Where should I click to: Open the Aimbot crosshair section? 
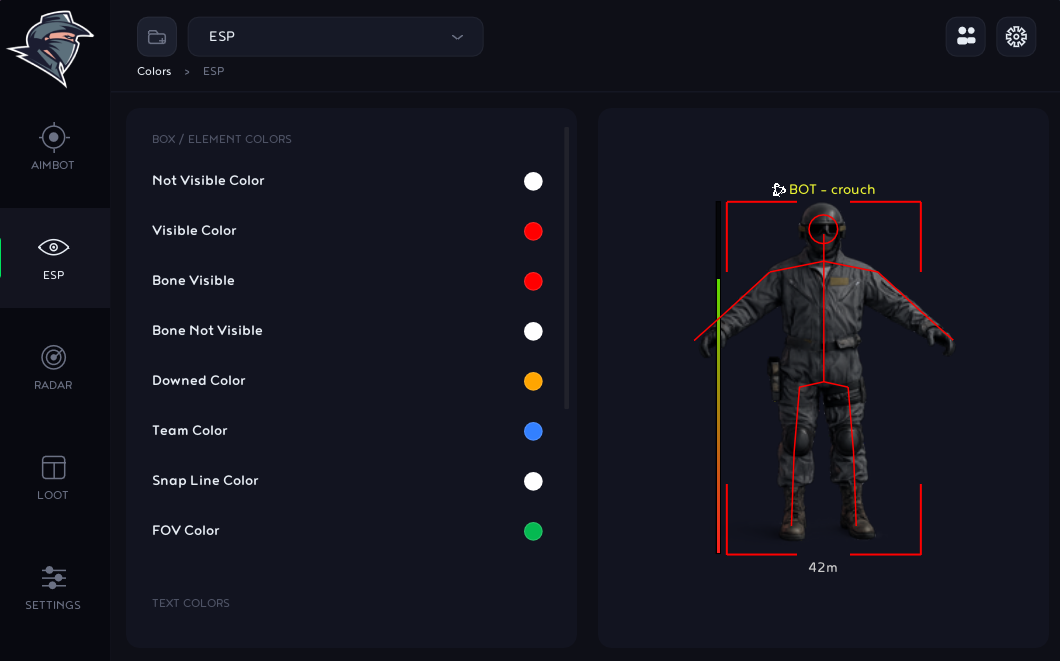tap(53, 138)
